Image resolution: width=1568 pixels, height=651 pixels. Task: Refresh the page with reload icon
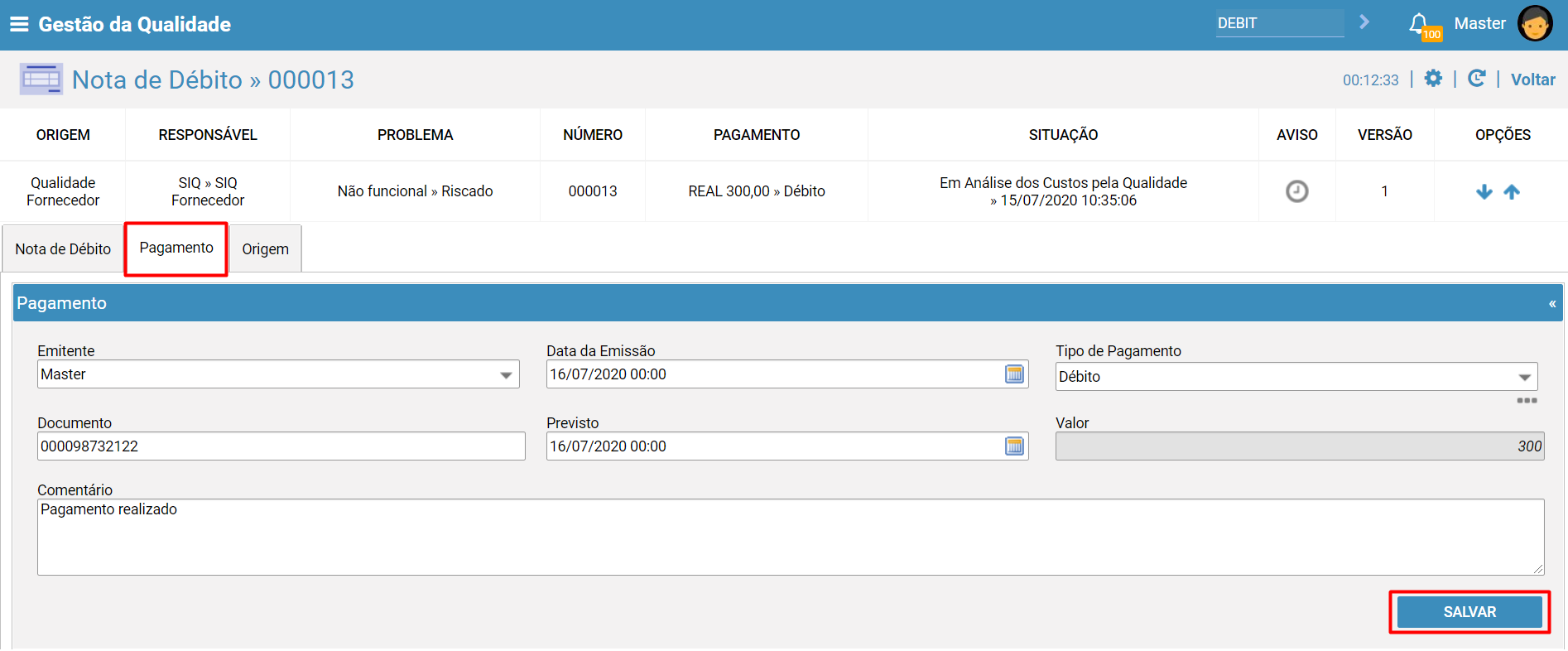(1476, 79)
